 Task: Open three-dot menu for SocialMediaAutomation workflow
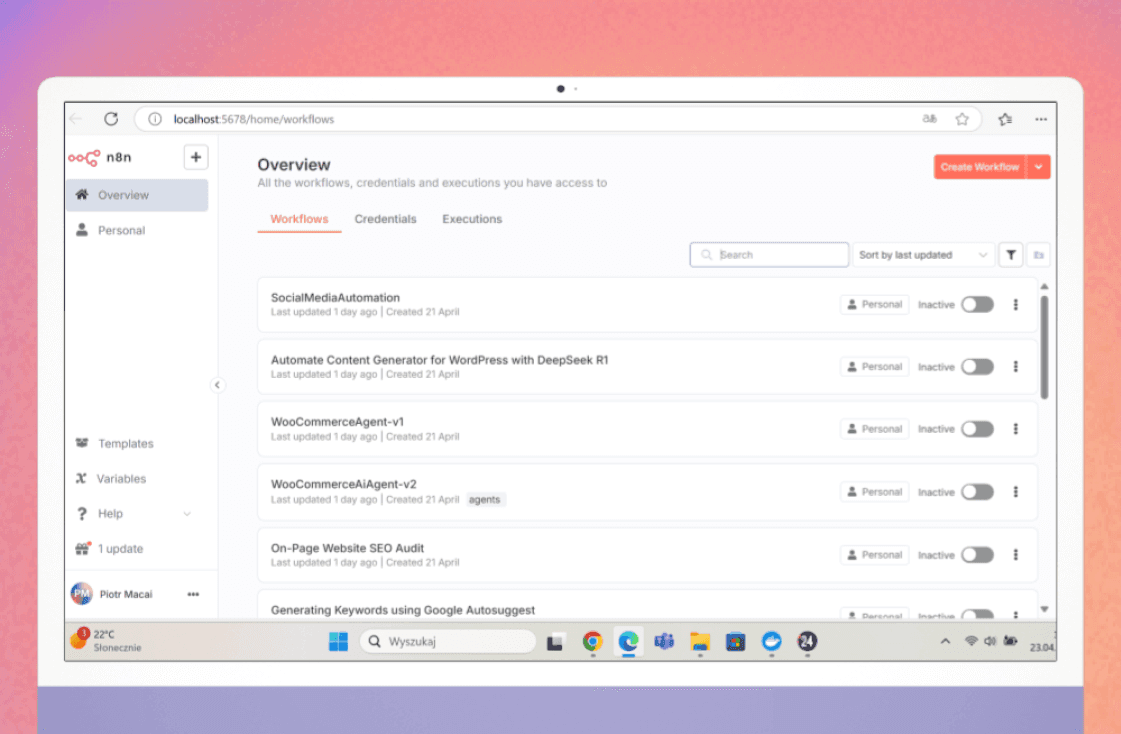coord(1015,304)
